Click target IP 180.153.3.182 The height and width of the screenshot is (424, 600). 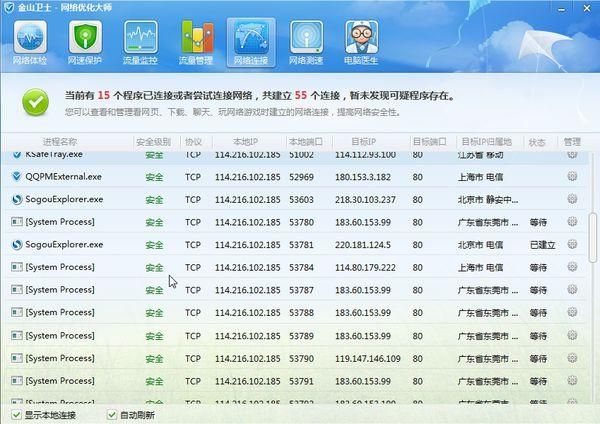click(363, 177)
